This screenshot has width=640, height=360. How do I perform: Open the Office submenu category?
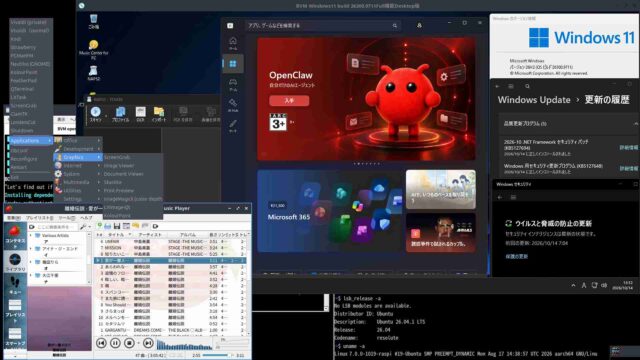(x=78, y=140)
